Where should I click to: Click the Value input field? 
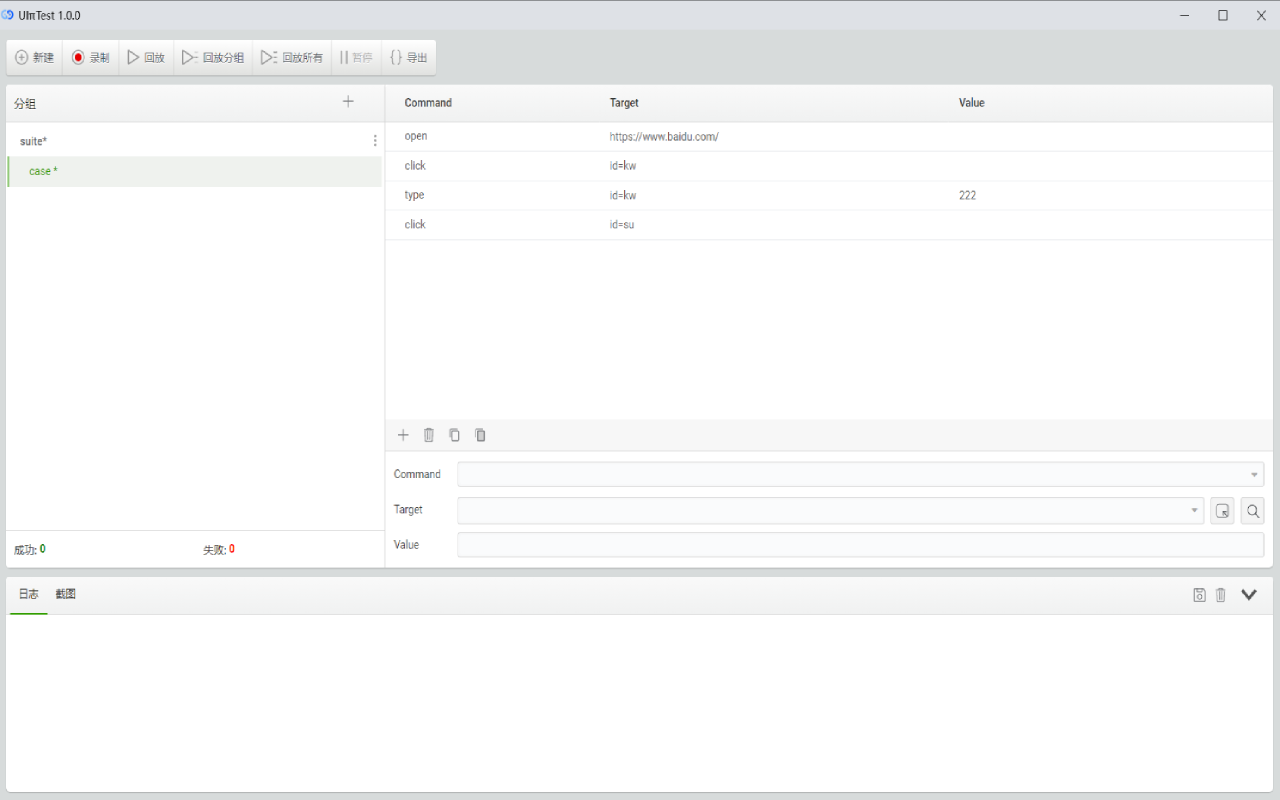pyautogui.click(x=860, y=545)
